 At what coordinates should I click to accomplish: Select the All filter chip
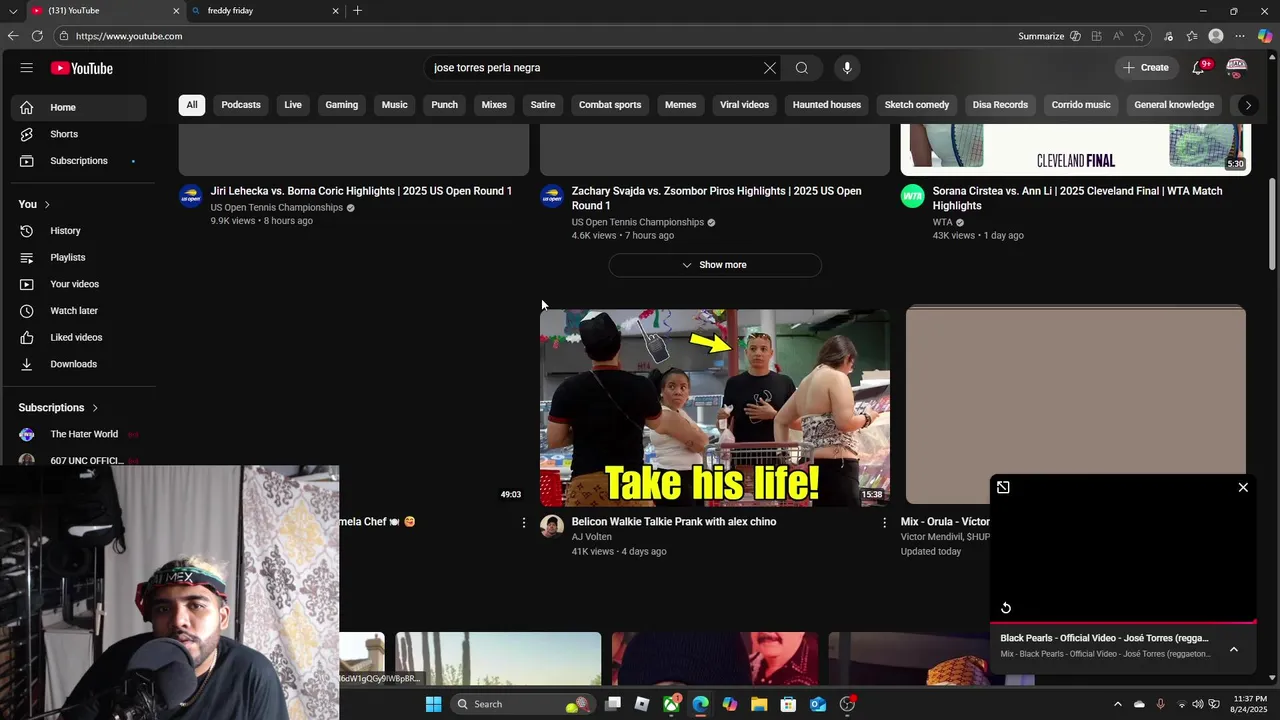(192, 105)
